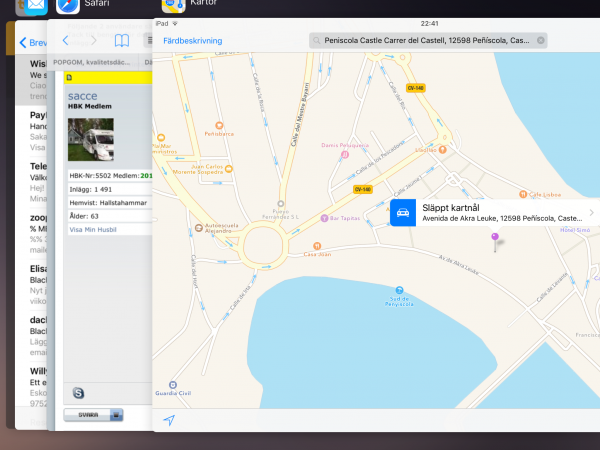Click the purple dropped pin on map

pos(494,238)
